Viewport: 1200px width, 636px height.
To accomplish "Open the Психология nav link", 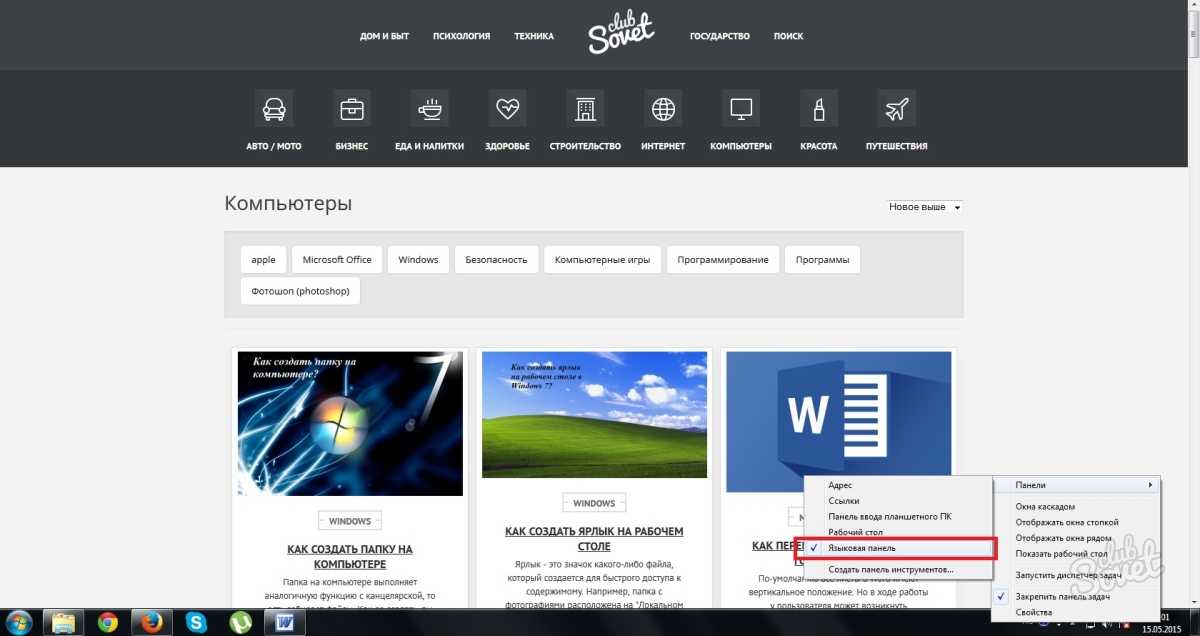I will click(x=461, y=36).
